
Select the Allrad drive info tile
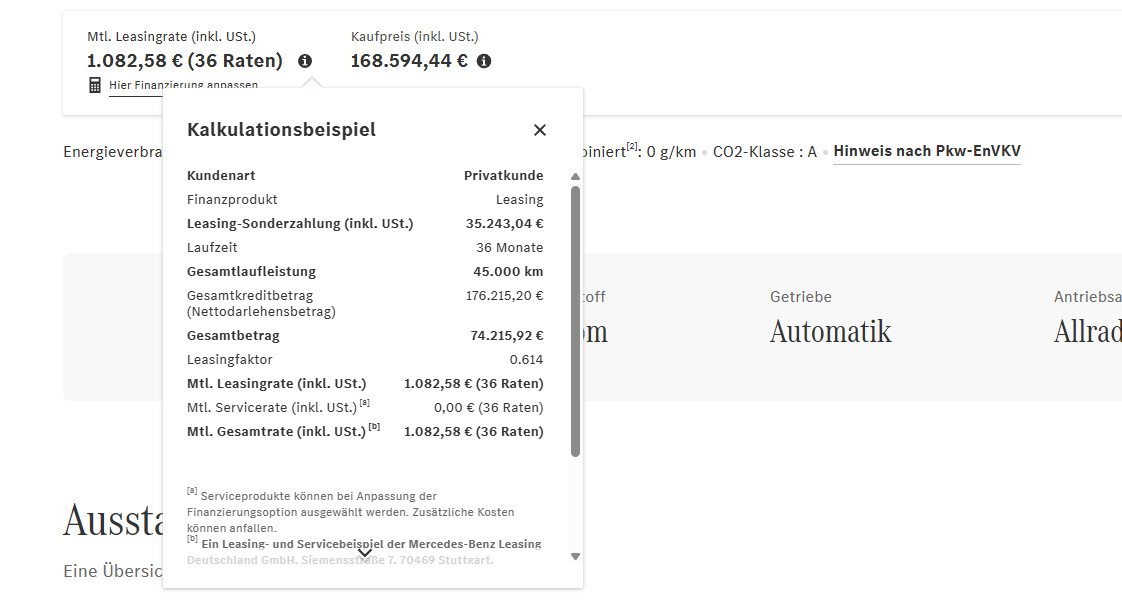tap(1087, 319)
